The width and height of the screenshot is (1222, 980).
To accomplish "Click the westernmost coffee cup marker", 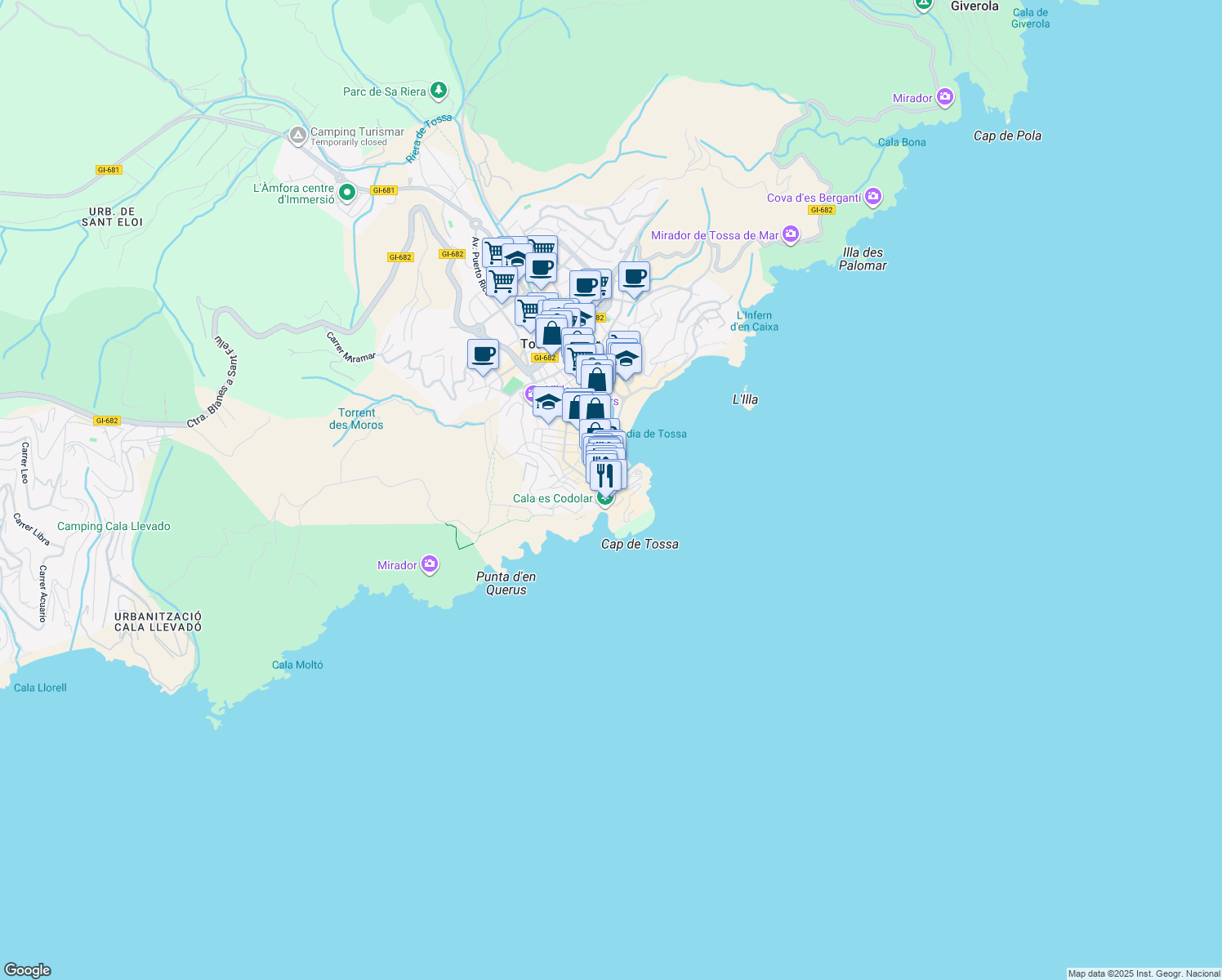I will pyautogui.click(x=483, y=355).
